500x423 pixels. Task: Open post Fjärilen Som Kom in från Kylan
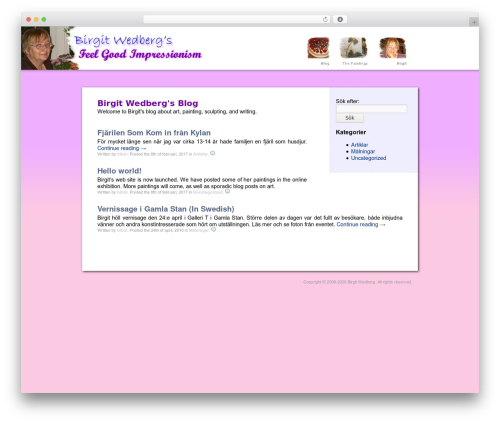click(x=154, y=133)
